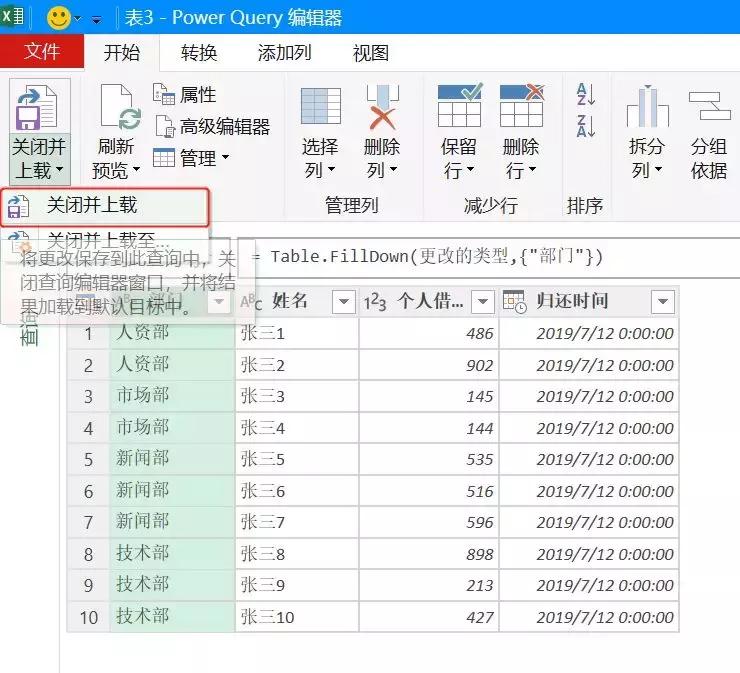Switch to the 开始 ribbon tab
This screenshot has width=740, height=673.
click(x=122, y=52)
